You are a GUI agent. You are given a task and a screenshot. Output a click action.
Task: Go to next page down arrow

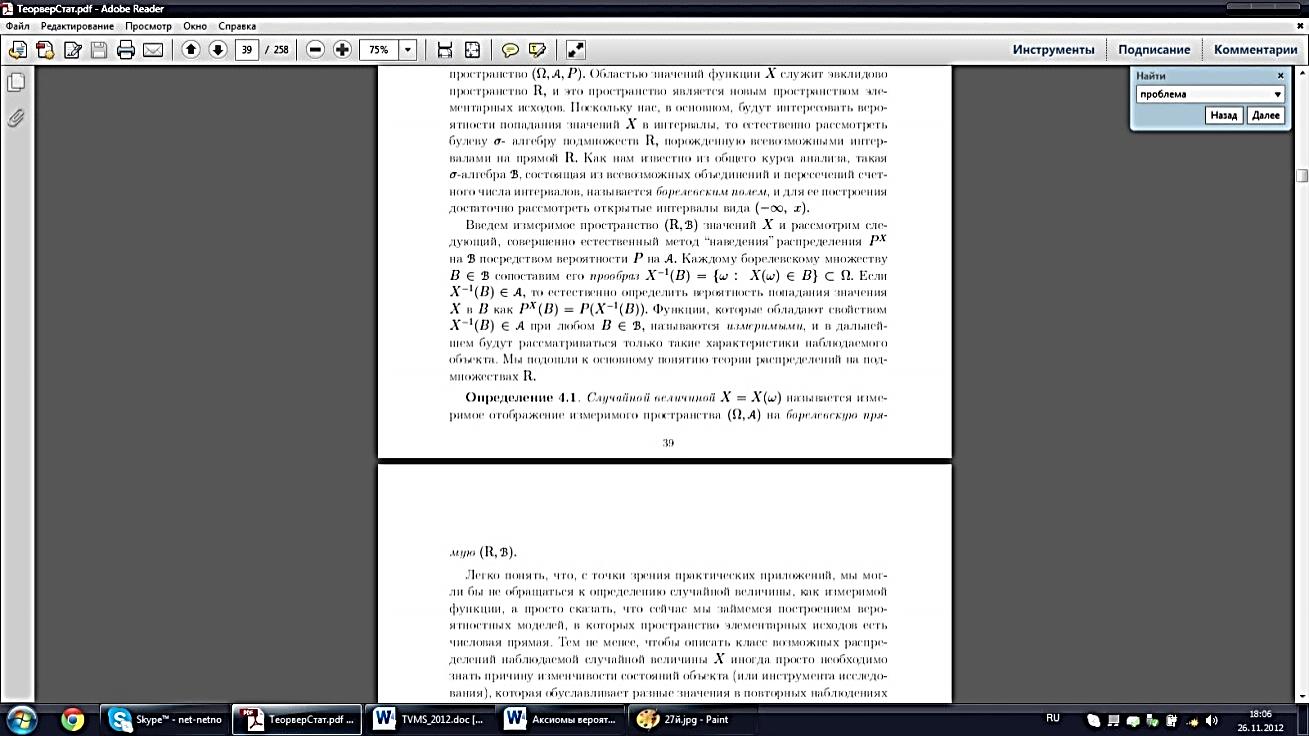tap(217, 49)
